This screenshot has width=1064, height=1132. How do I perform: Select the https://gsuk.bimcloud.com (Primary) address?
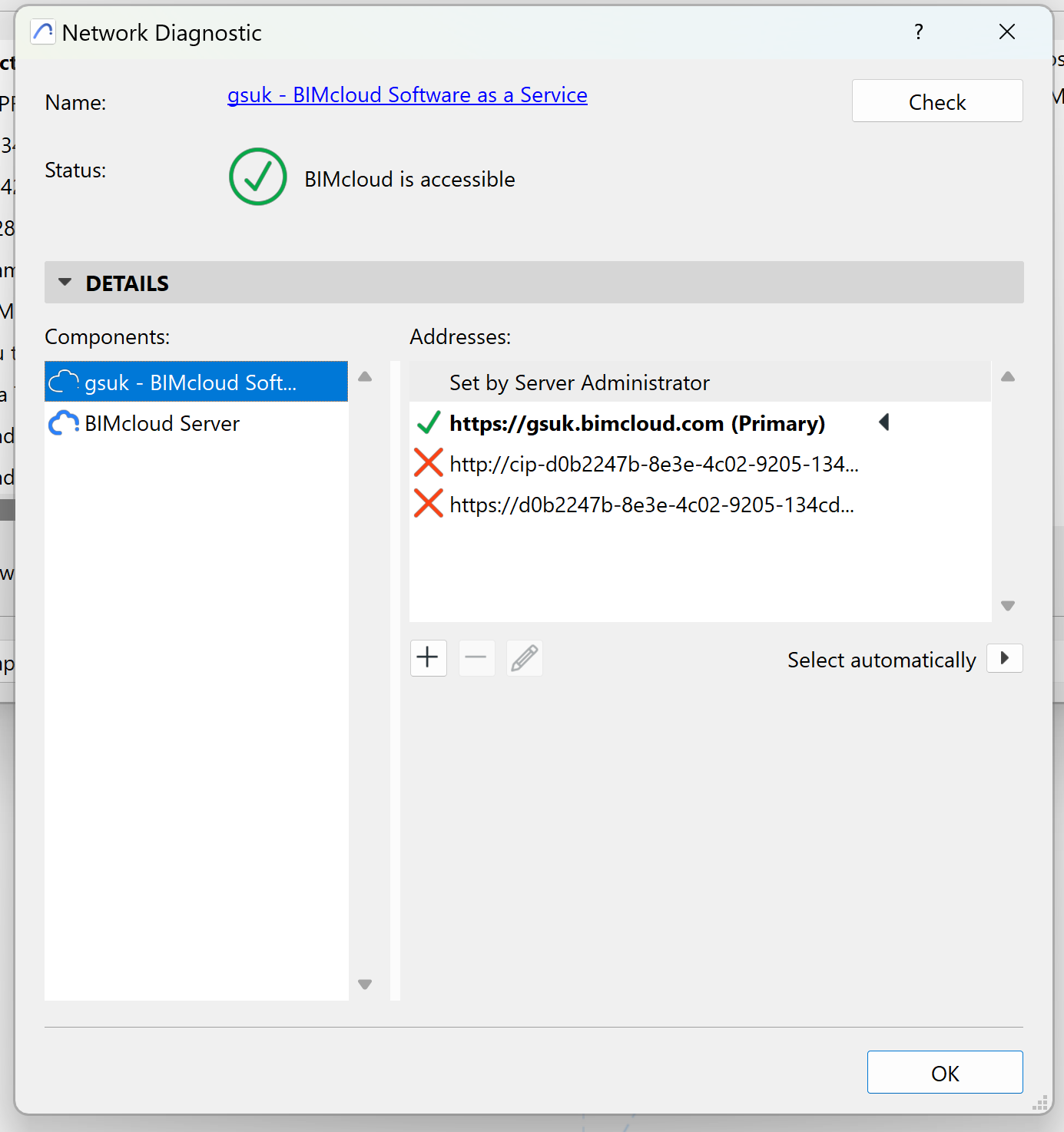tap(700, 423)
